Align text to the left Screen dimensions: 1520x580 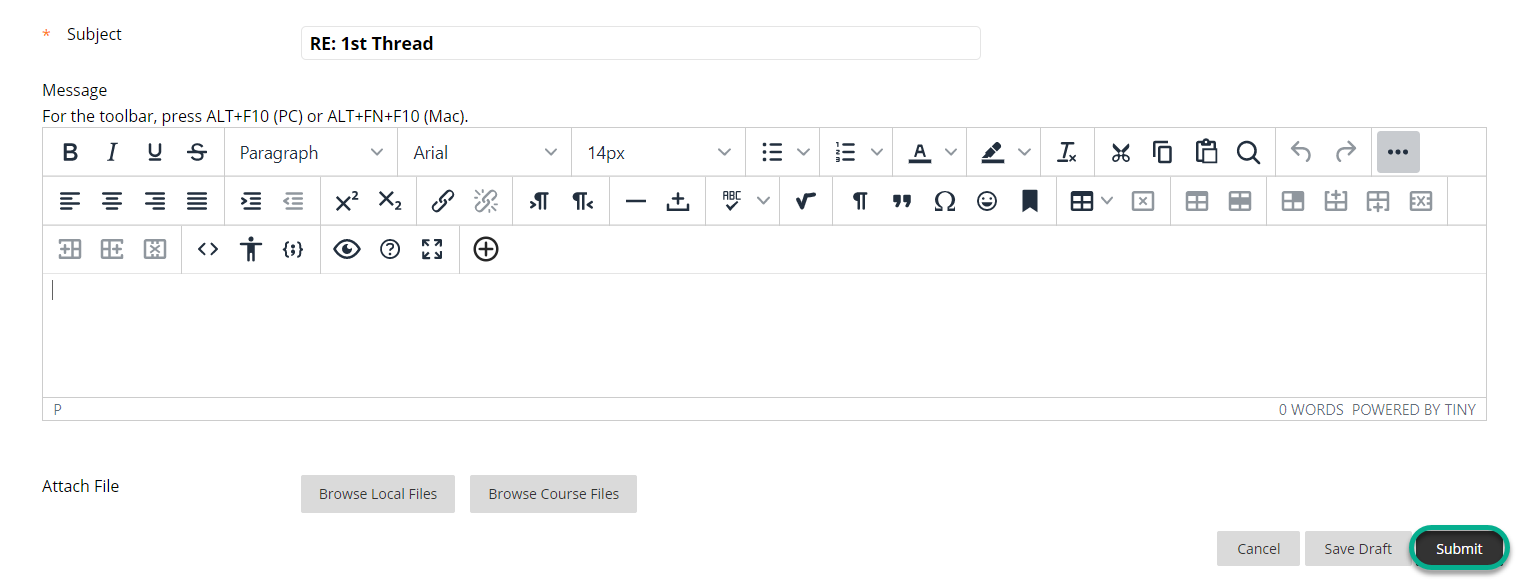click(x=69, y=201)
